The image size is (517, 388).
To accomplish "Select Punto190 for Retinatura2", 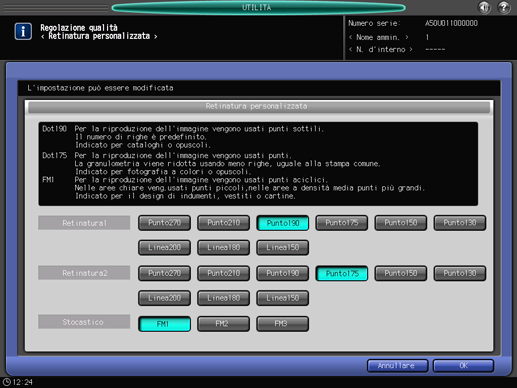I will pyautogui.click(x=282, y=273).
